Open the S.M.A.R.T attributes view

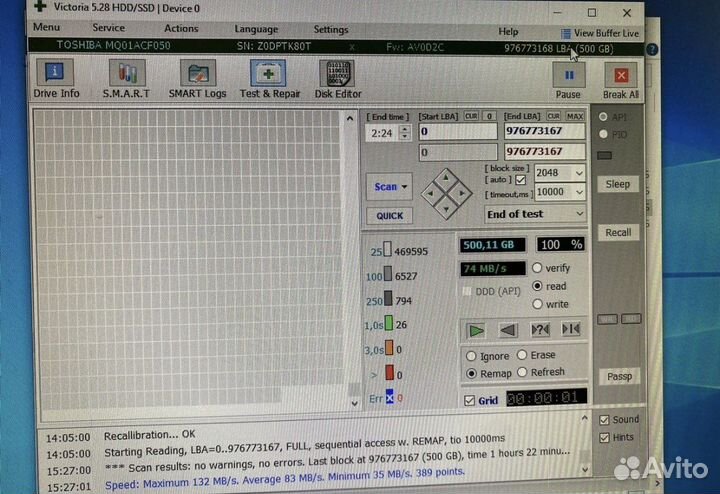point(125,78)
